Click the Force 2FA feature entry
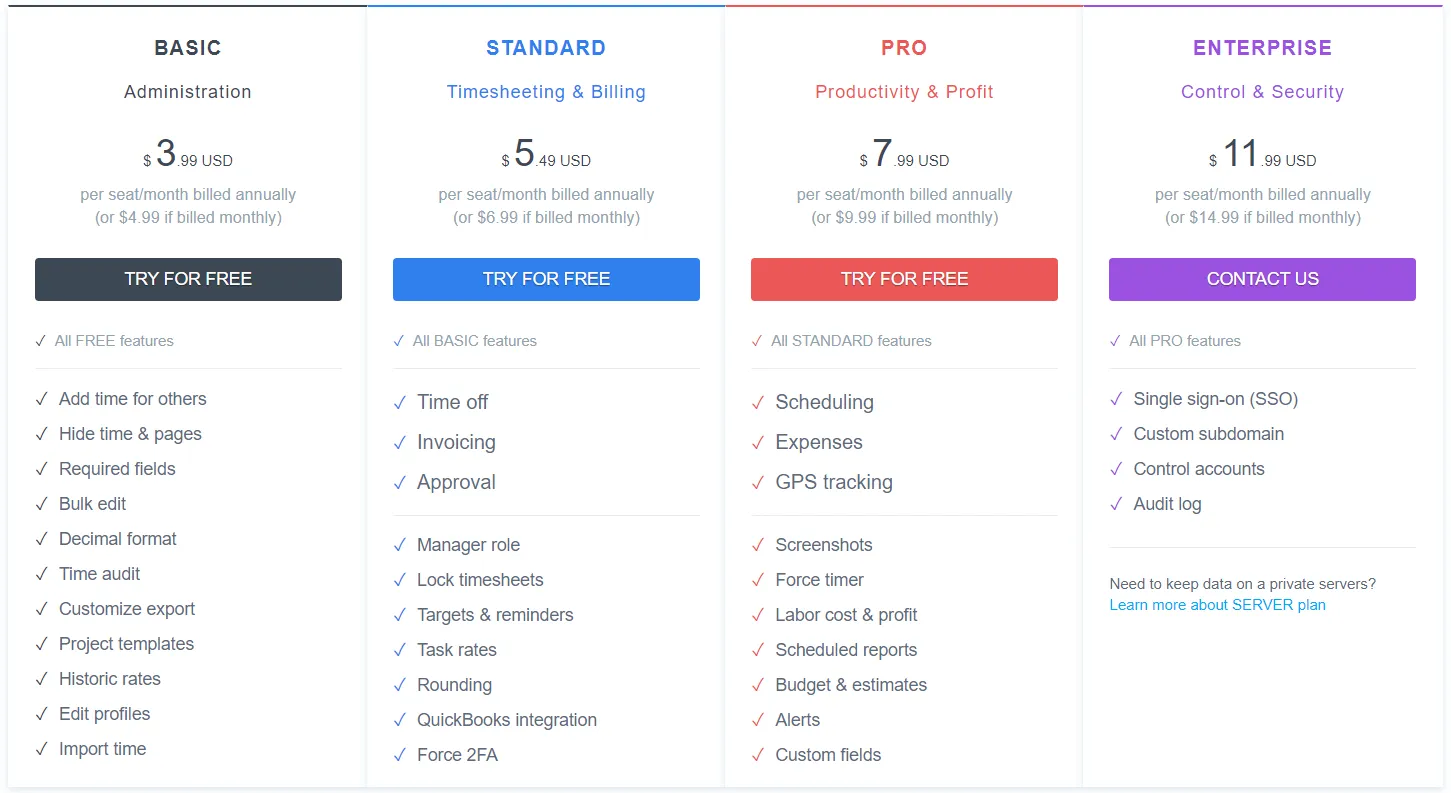This screenshot has width=1451, height=793. [x=458, y=754]
